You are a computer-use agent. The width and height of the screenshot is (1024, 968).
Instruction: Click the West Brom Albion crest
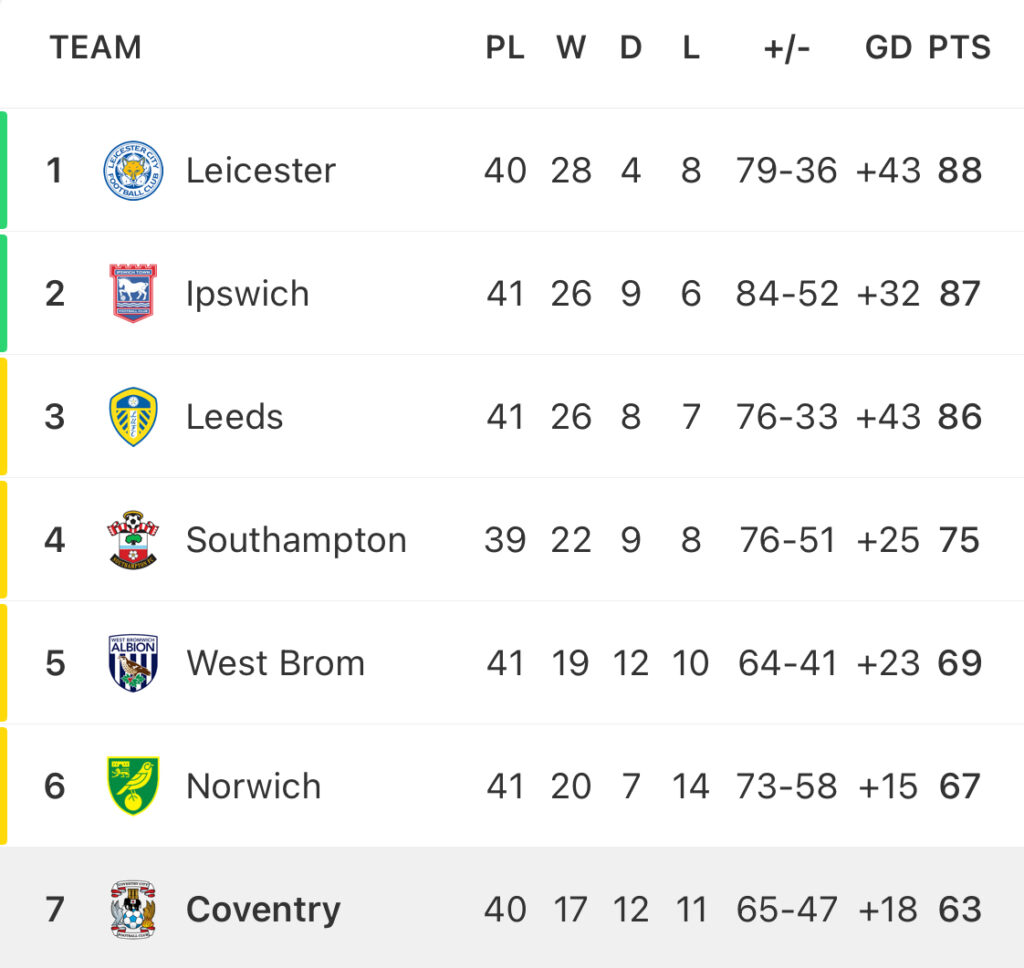133,663
